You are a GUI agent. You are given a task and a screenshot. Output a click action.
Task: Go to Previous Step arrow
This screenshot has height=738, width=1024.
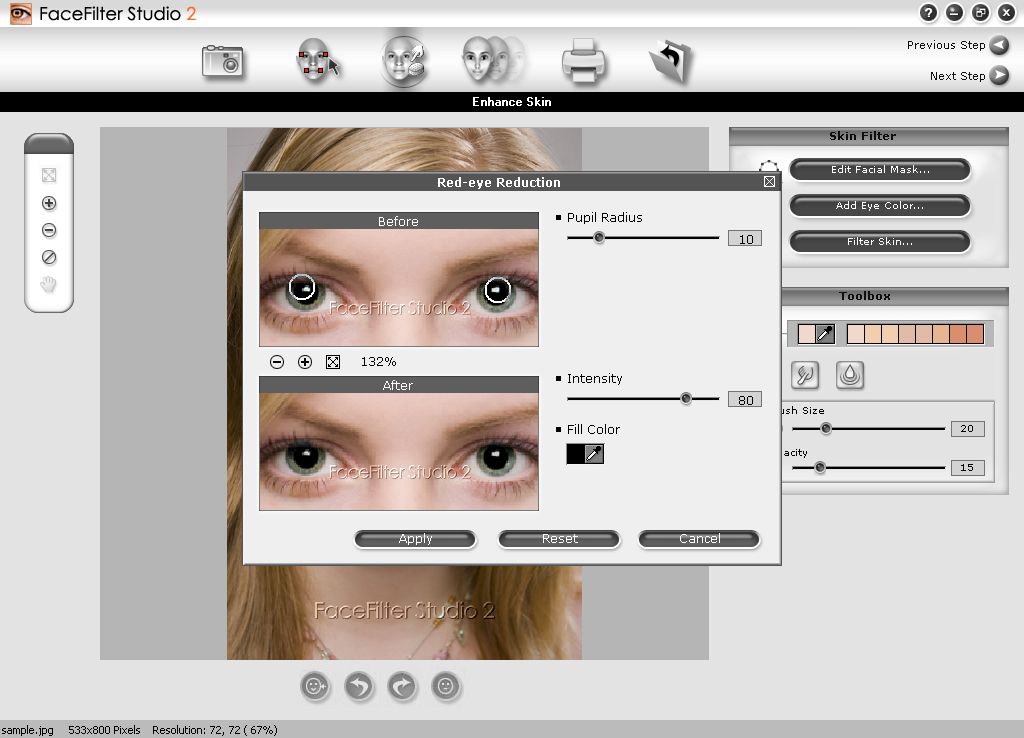[999, 45]
